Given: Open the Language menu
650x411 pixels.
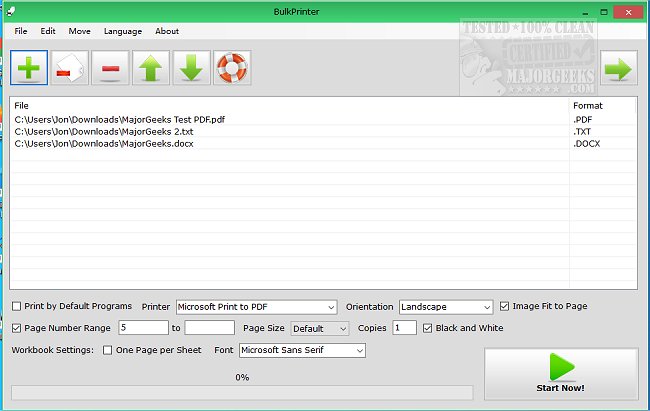Looking at the screenshot, I should (123, 31).
